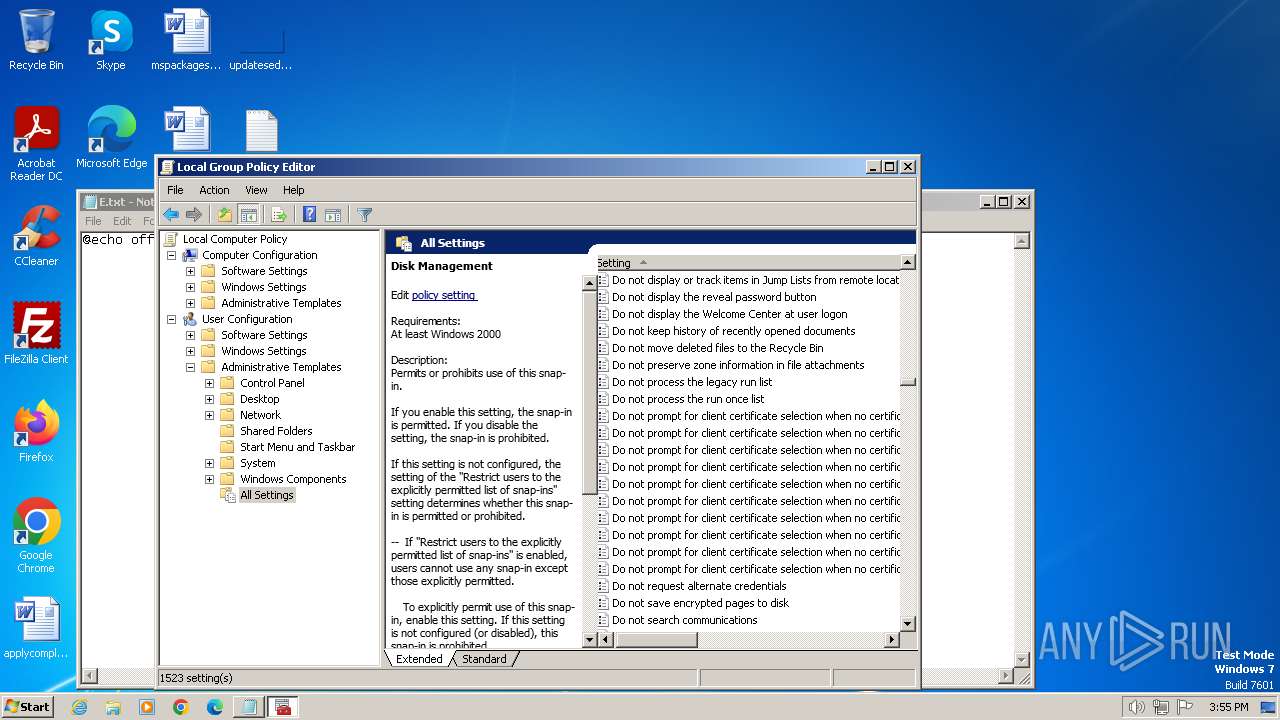Image resolution: width=1280 pixels, height=720 pixels.
Task: Click Notepad taskbar button
Action: 248,707
